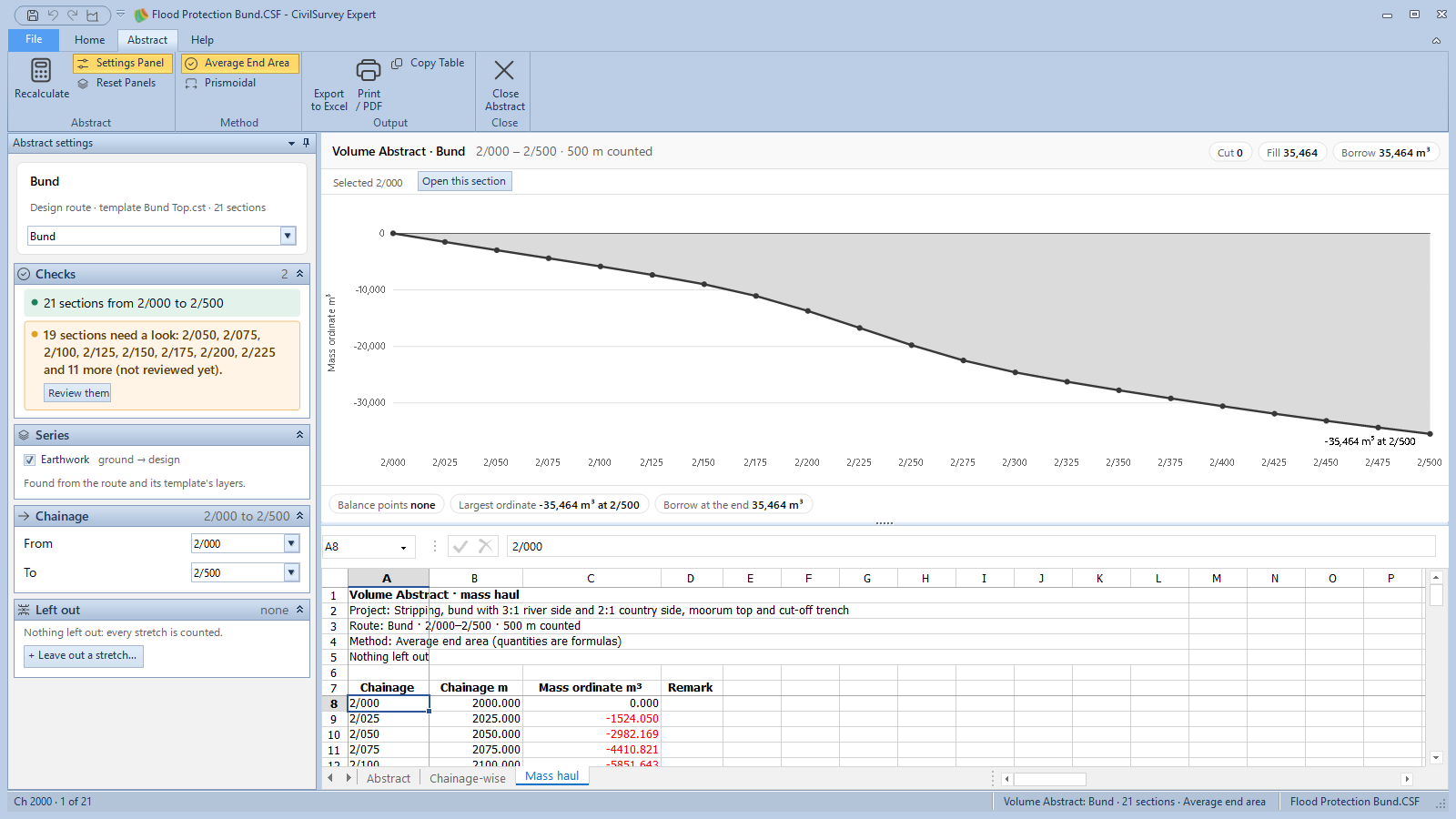The height and width of the screenshot is (819, 1456).
Task: Click the Review them button
Action: pos(78,393)
